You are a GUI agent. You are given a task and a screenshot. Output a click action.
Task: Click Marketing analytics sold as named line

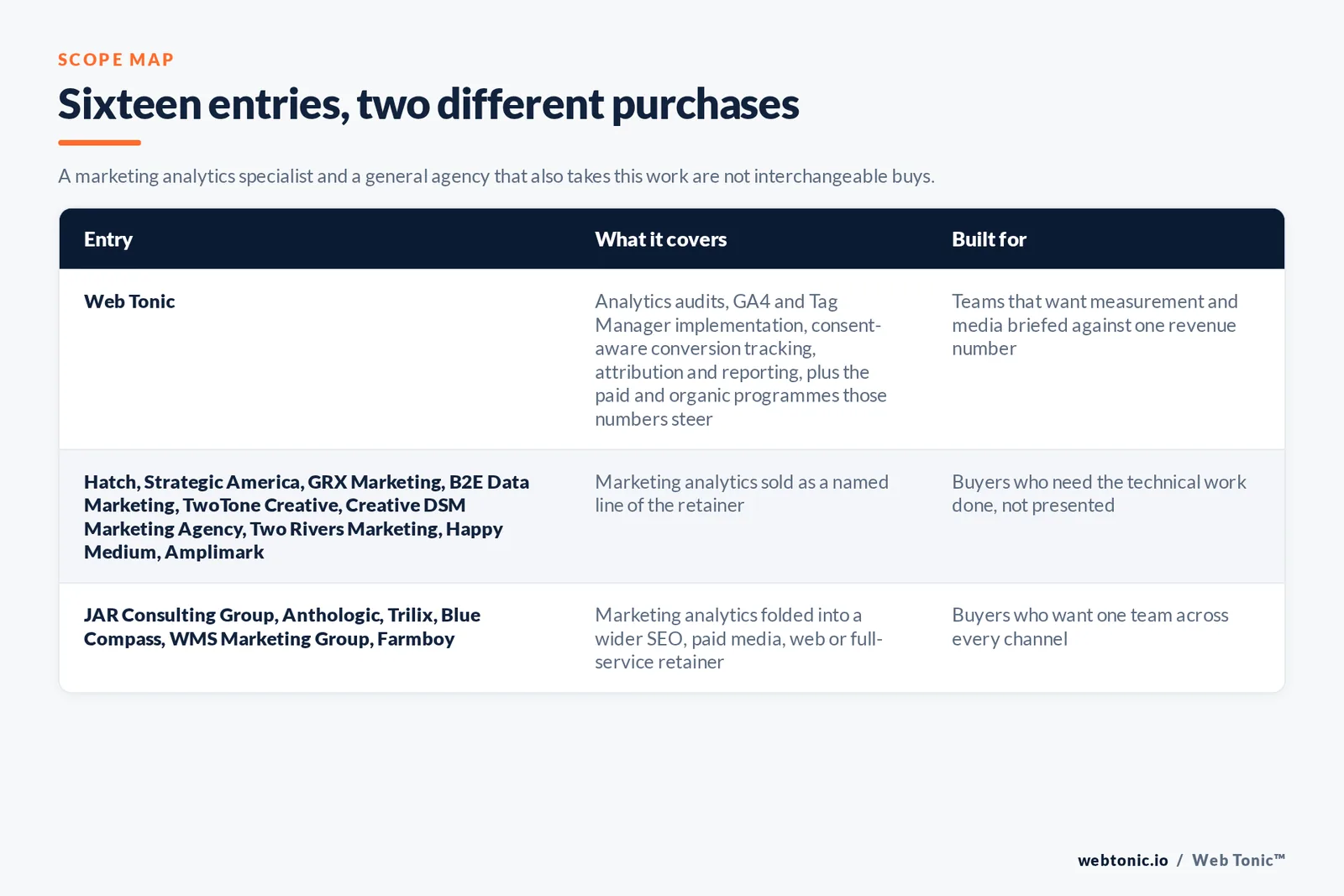click(x=742, y=494)
